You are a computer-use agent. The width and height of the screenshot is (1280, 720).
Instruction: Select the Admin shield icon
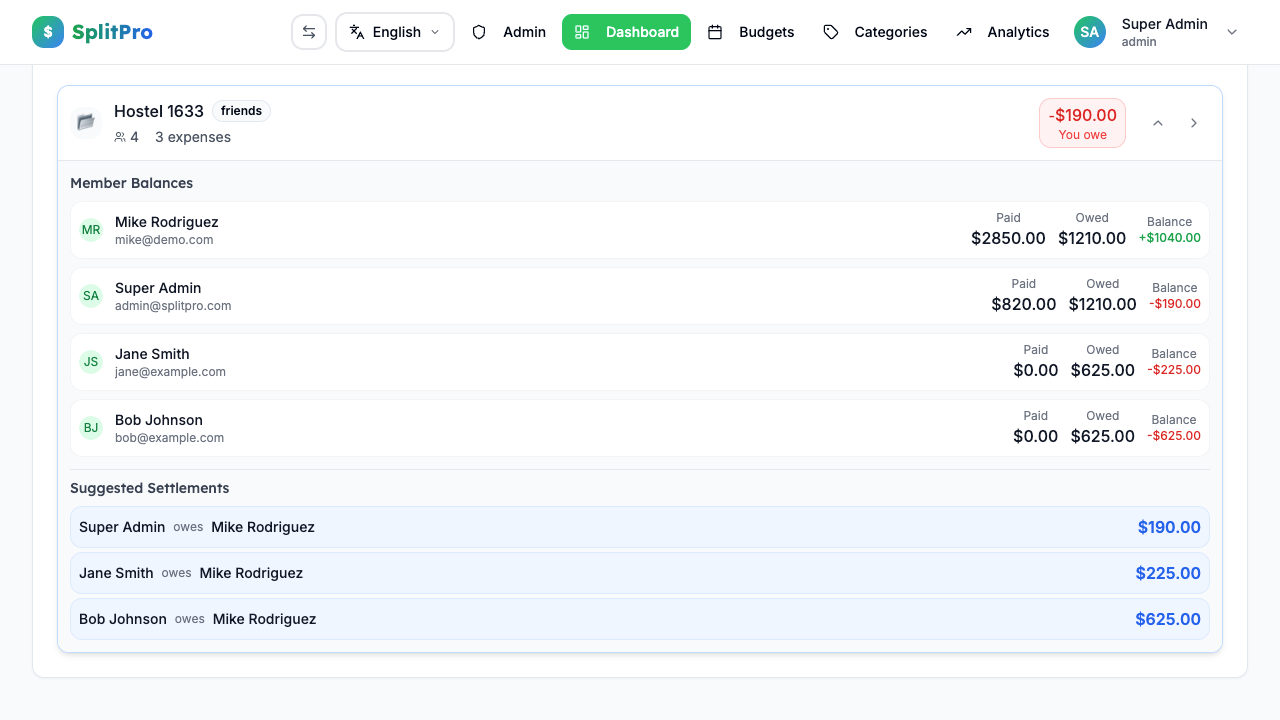pos(481,32)
